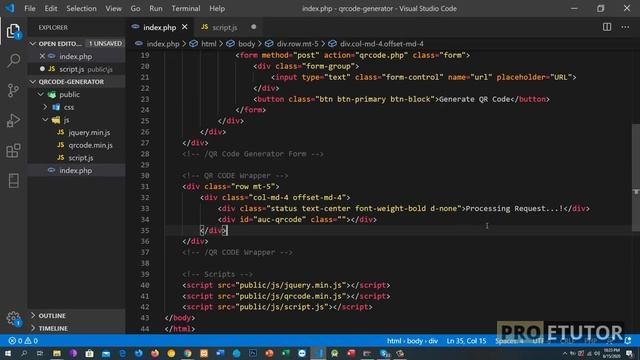Screen dimensions: 640x360
Task: Click the body breadcrumb segment
Action: pyautogui.click(x=247, y=44)
